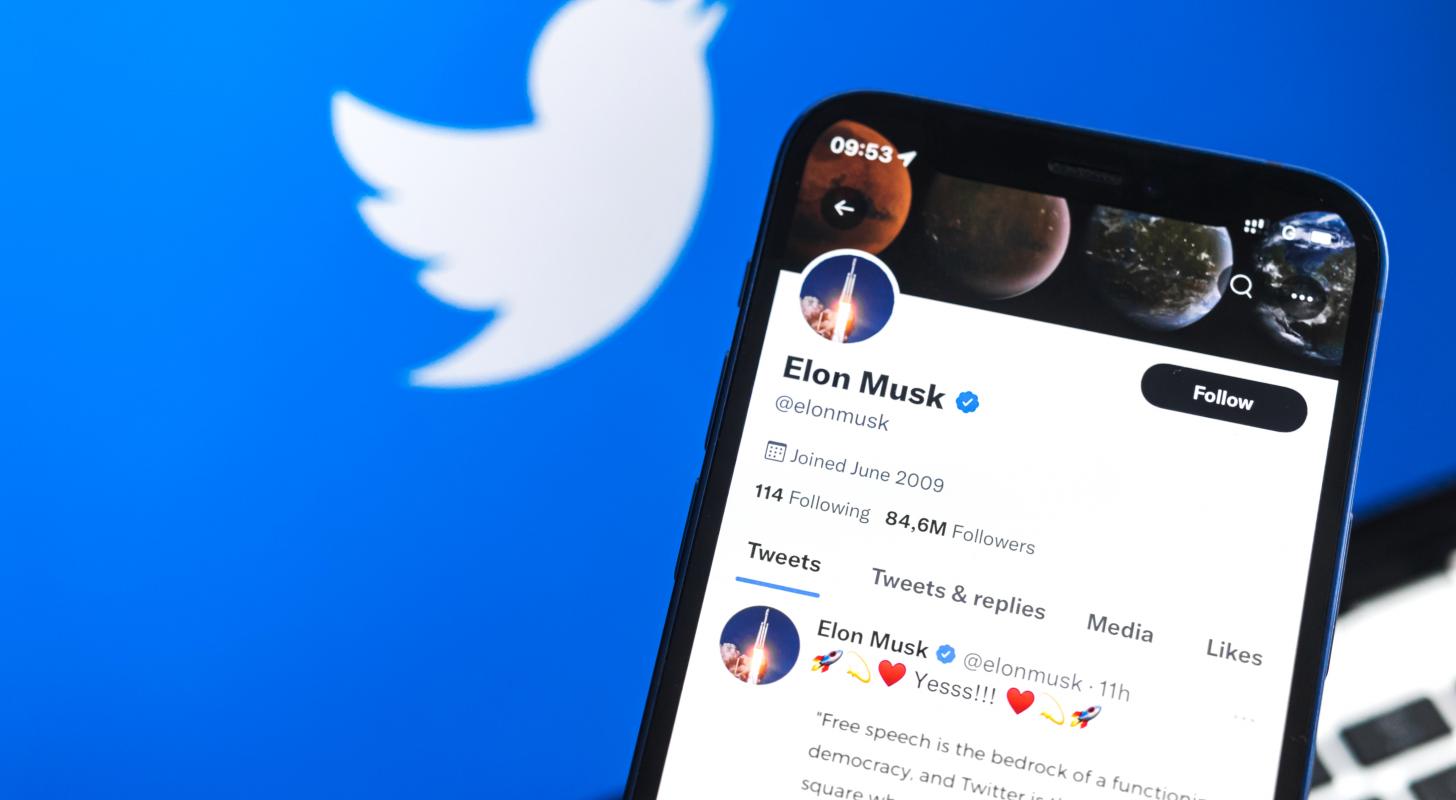Switch to the Likes tab
Viewport: 1456px width, 800px height.
pyautogui.click(x=1234, y=651)
